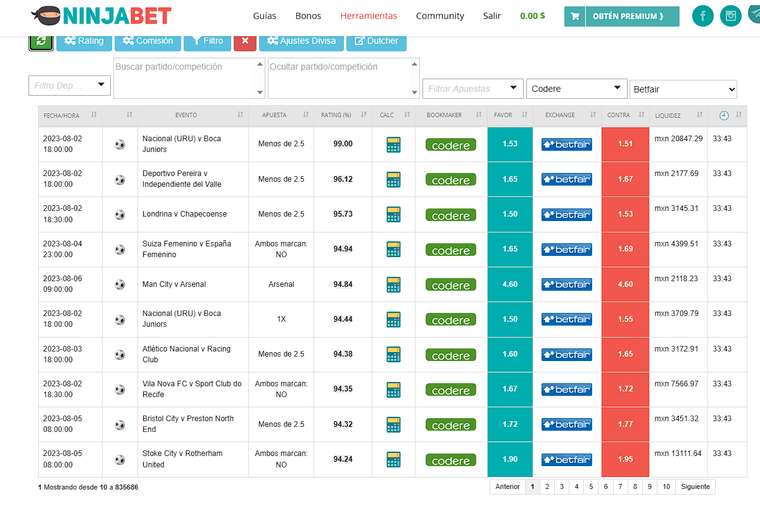The image size is (760, 508).
Task: Open calculator for Man City v Arsenal
Action: coord(393,285)
